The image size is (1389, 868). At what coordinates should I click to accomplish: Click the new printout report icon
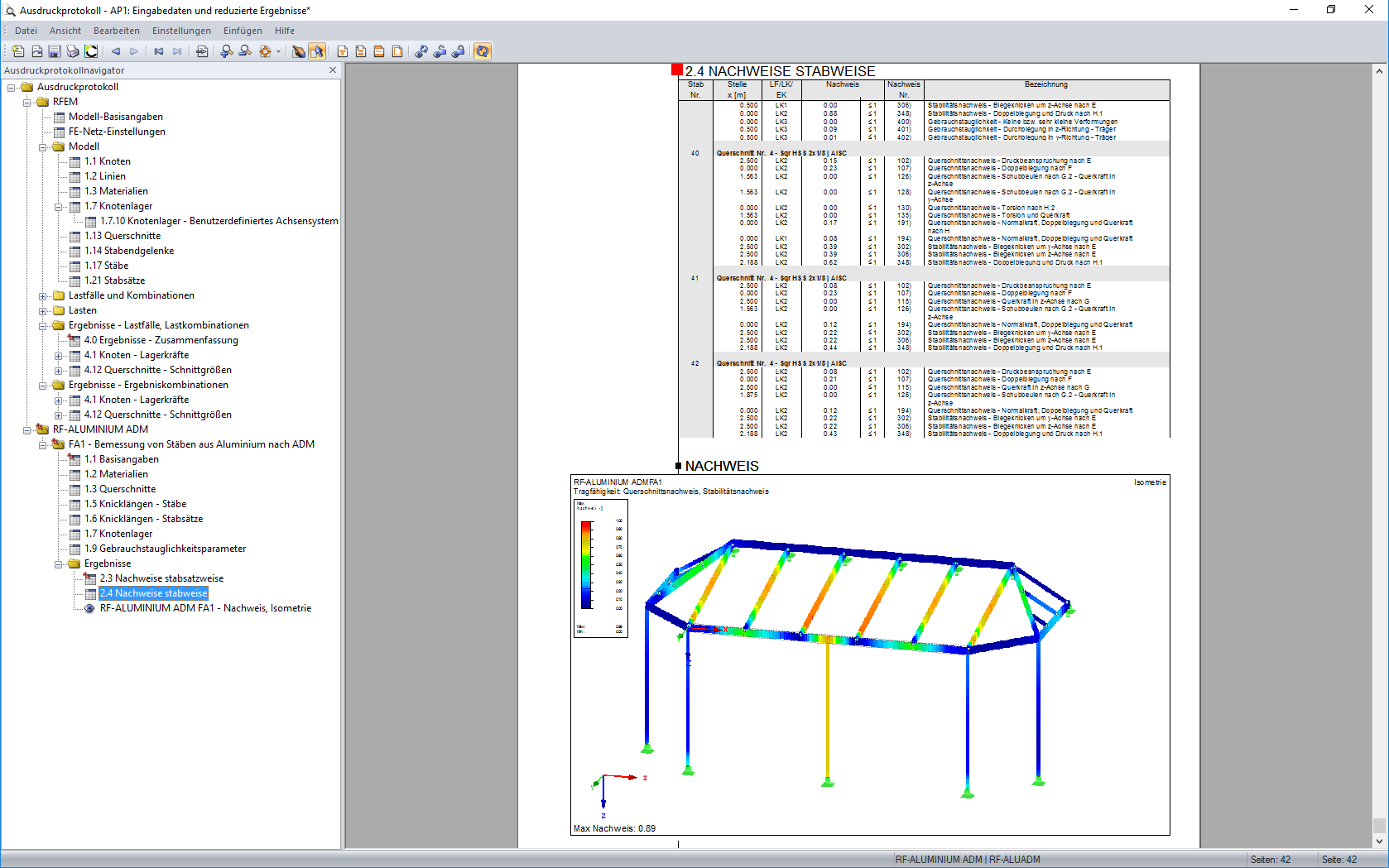point(17,51)
